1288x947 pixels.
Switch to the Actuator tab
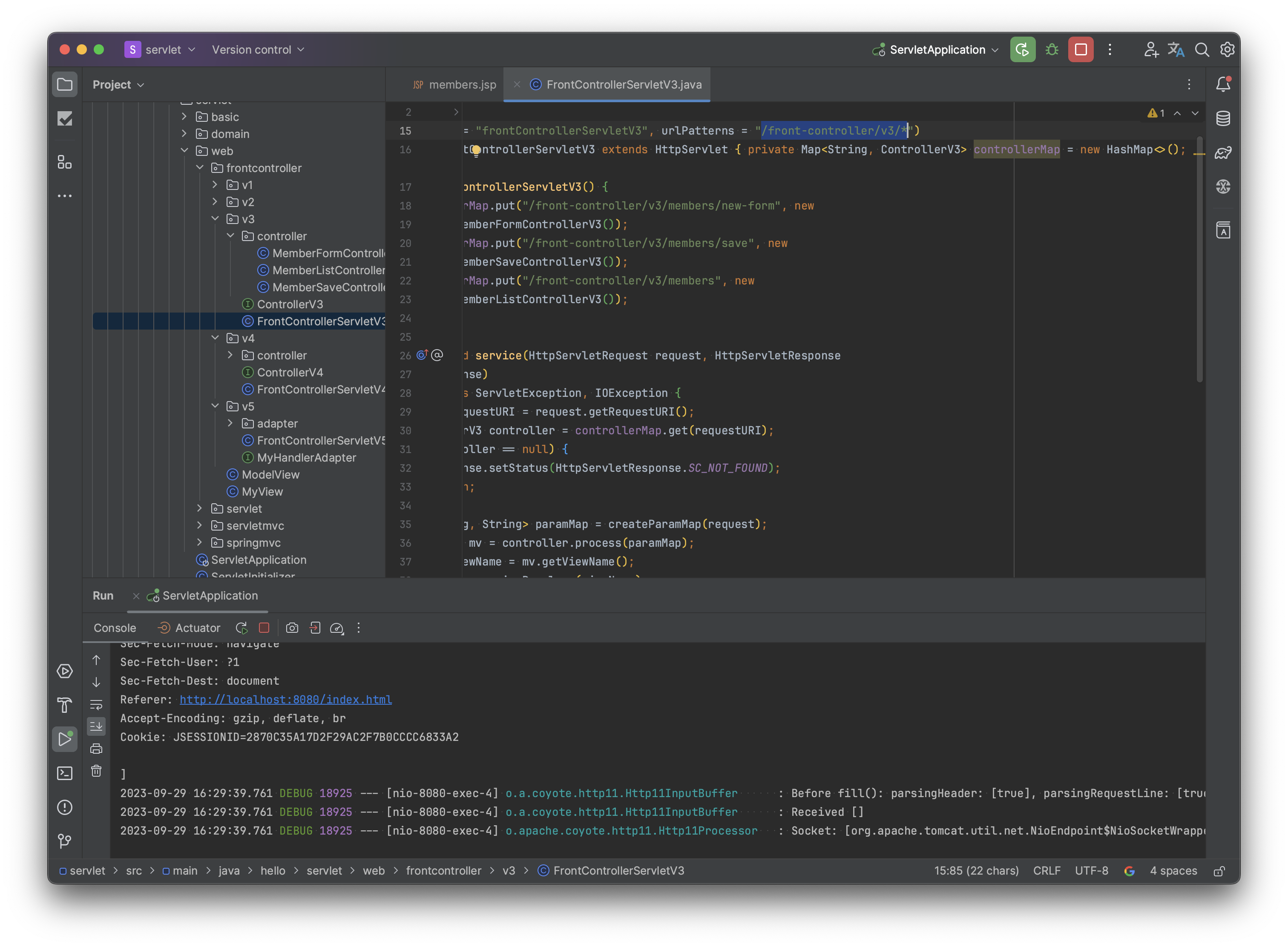pyautogui.click(x=189, y=628)
